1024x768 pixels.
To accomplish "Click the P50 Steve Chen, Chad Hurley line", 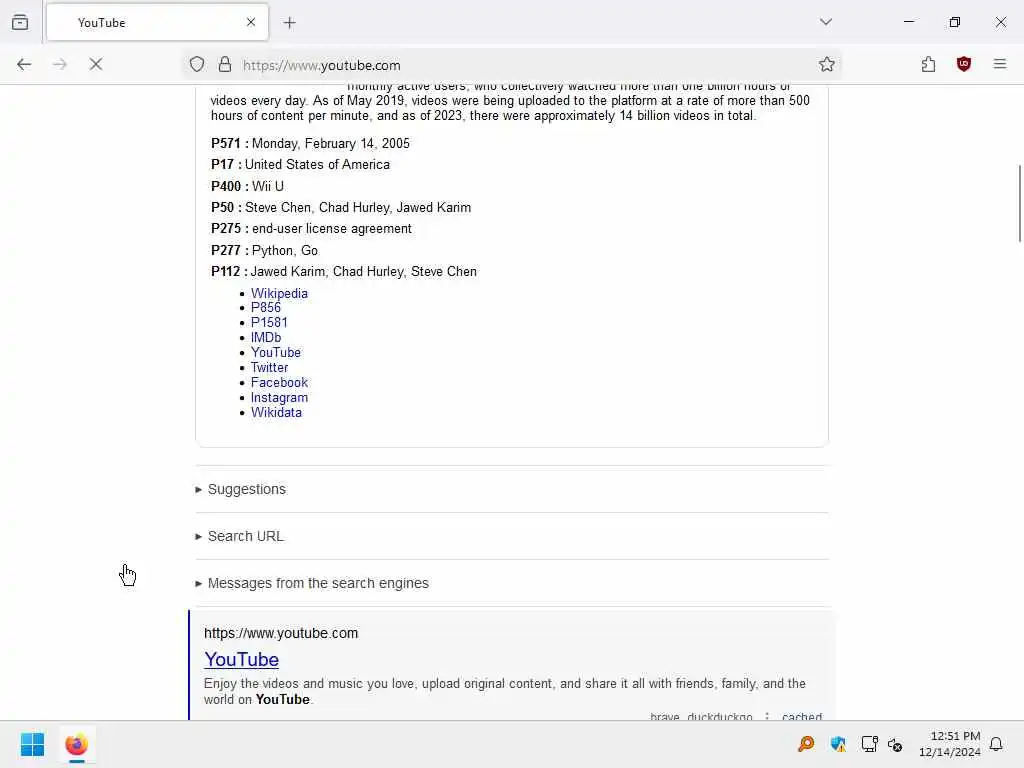I will pyautogui.click(x=341, y=208).
